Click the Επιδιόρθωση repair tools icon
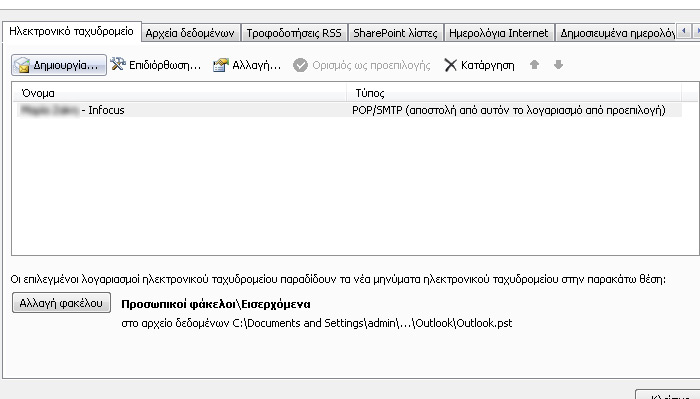Viewport: 700px width, 399px height. coord(118,65)
